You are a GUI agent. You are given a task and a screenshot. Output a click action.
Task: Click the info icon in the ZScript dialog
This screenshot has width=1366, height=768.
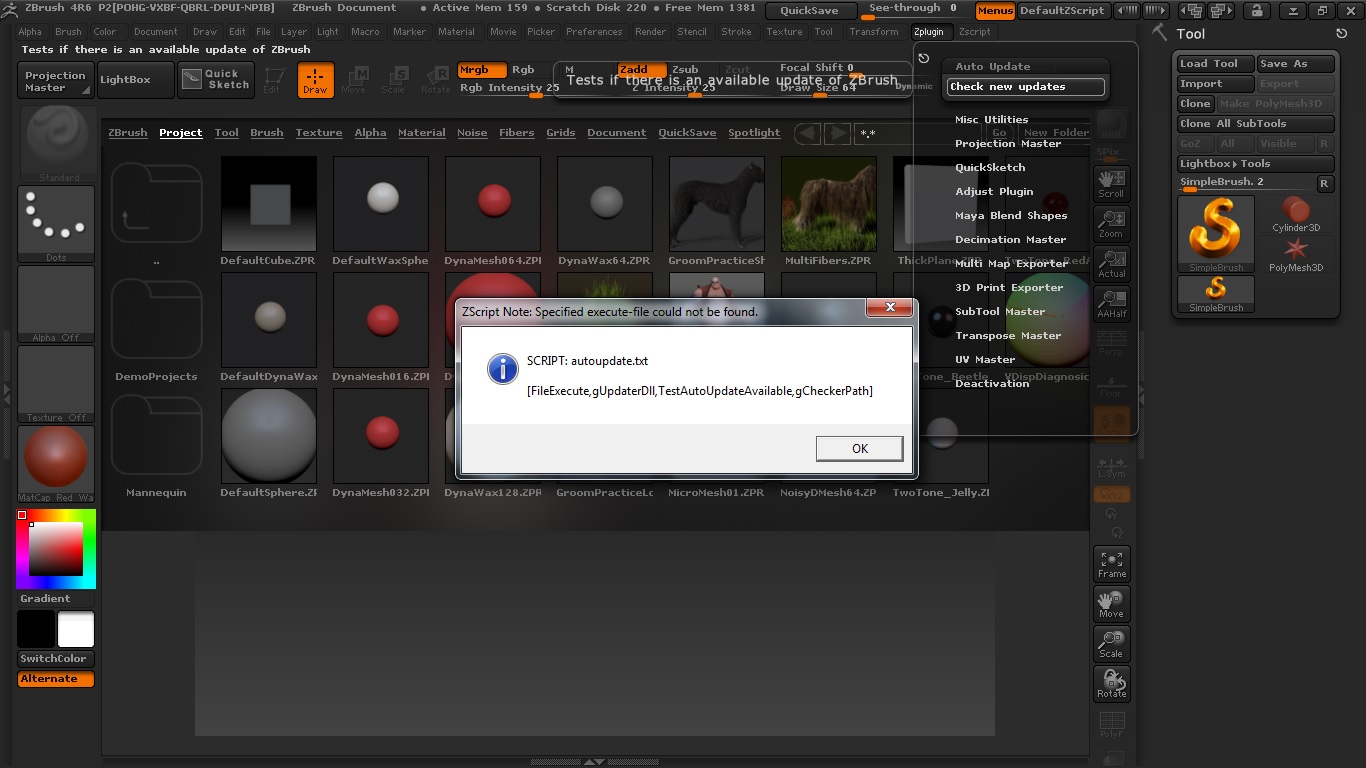coord(502,368)
